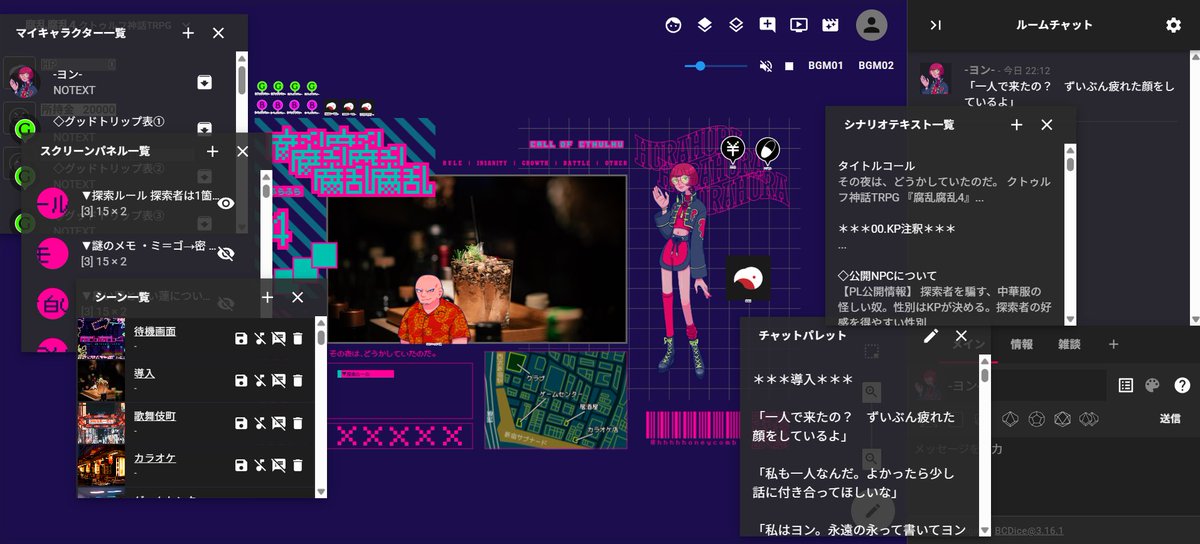Select the red bird logo panel

pyautogui.click(x=748, y=277)
